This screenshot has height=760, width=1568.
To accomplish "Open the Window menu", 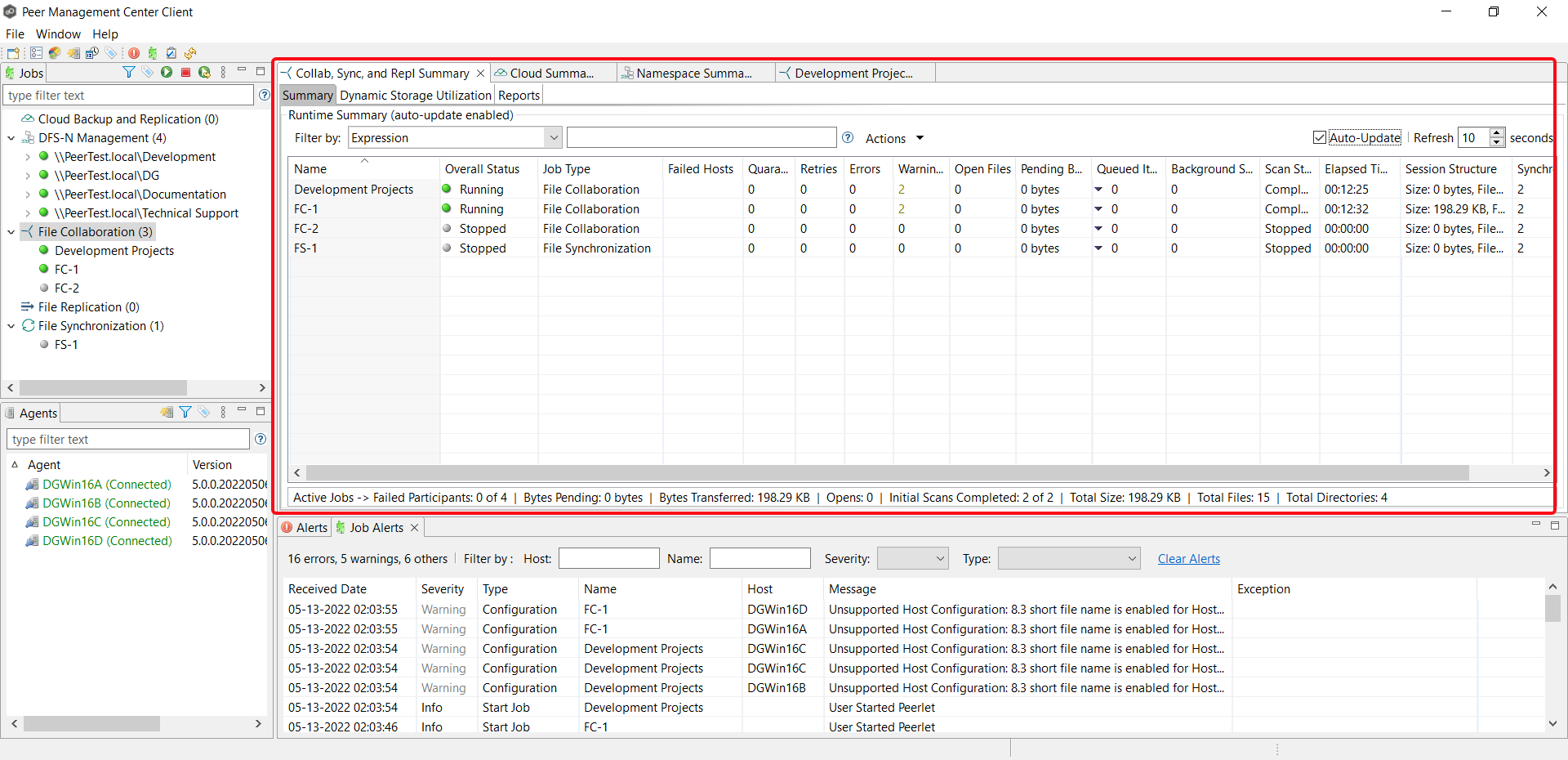I will [x=58, y=34].
